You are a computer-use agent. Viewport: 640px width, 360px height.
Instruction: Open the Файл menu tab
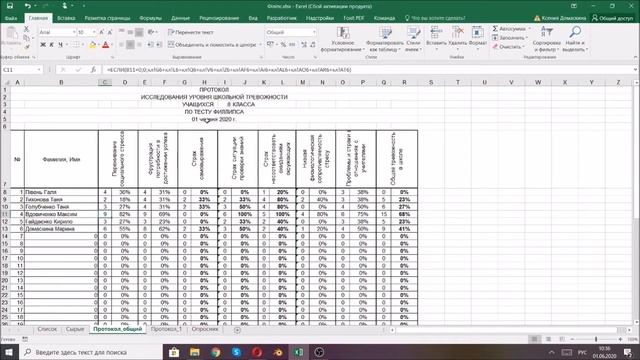coord(11,18)
